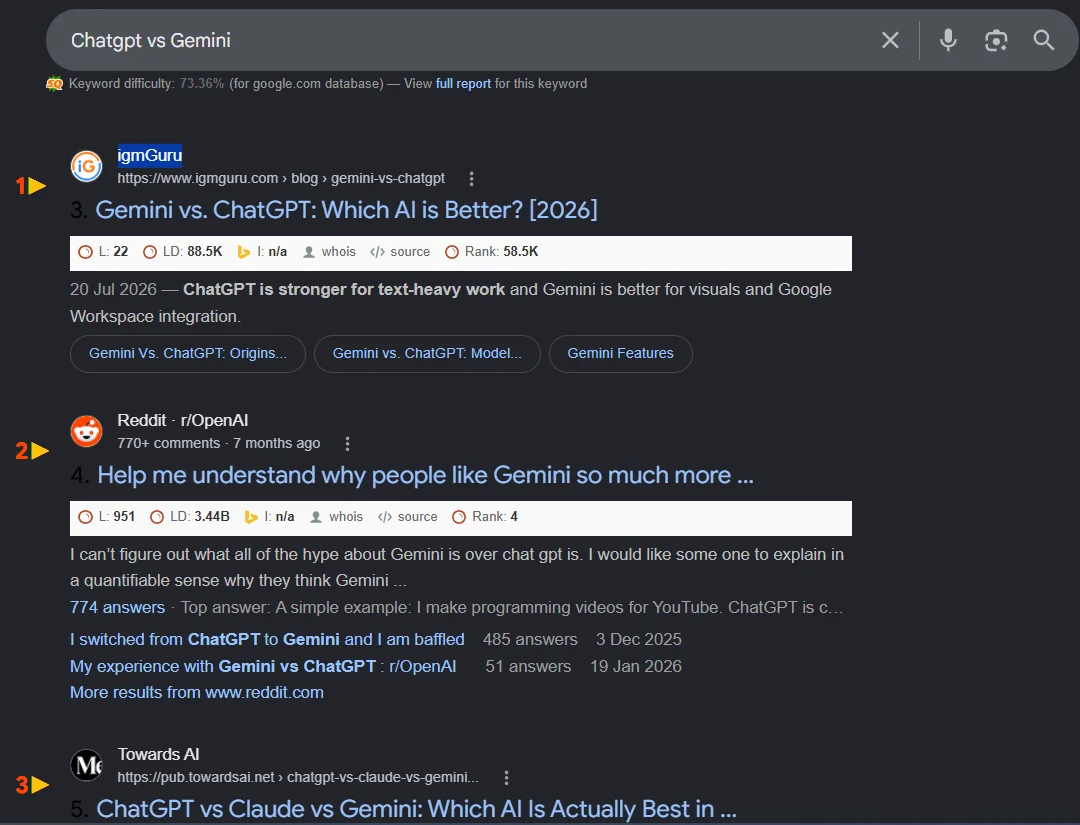Open the three-dot menu for Reddit result

pyautogui.click(x=347, y=444)
